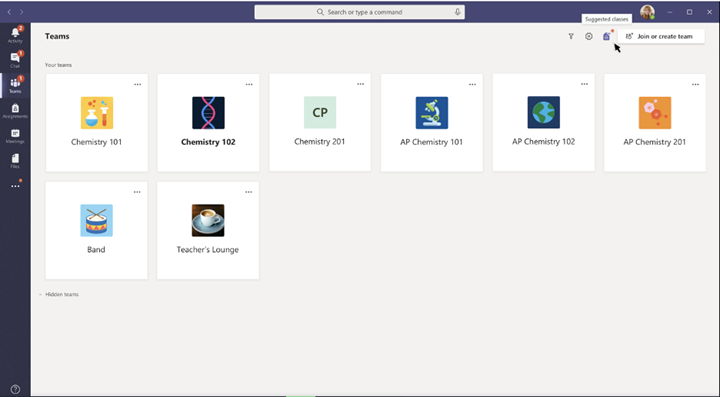Screen dimensions: 720x397
Task: Click the search or command box
Action: [360, 12]
